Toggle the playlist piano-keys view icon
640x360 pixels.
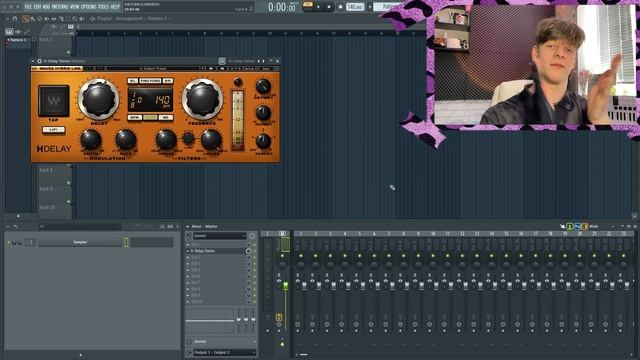coord(9,32)
